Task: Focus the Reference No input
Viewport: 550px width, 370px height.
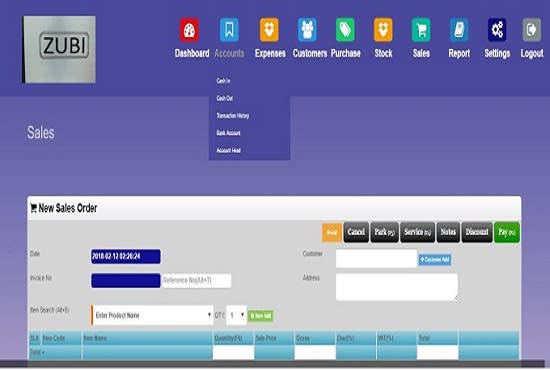Action: coord(196,281)
